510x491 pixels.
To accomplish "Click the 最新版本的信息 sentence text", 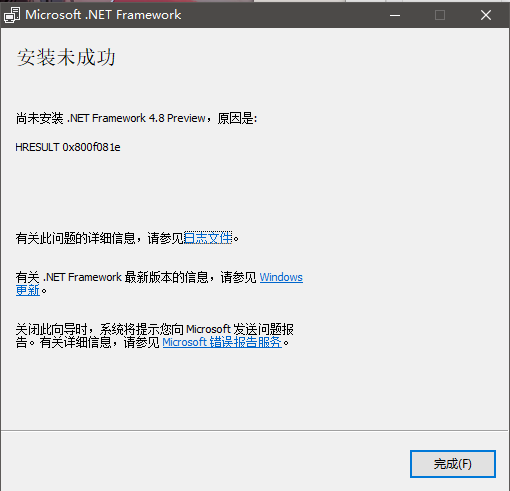I will (167, 277).
